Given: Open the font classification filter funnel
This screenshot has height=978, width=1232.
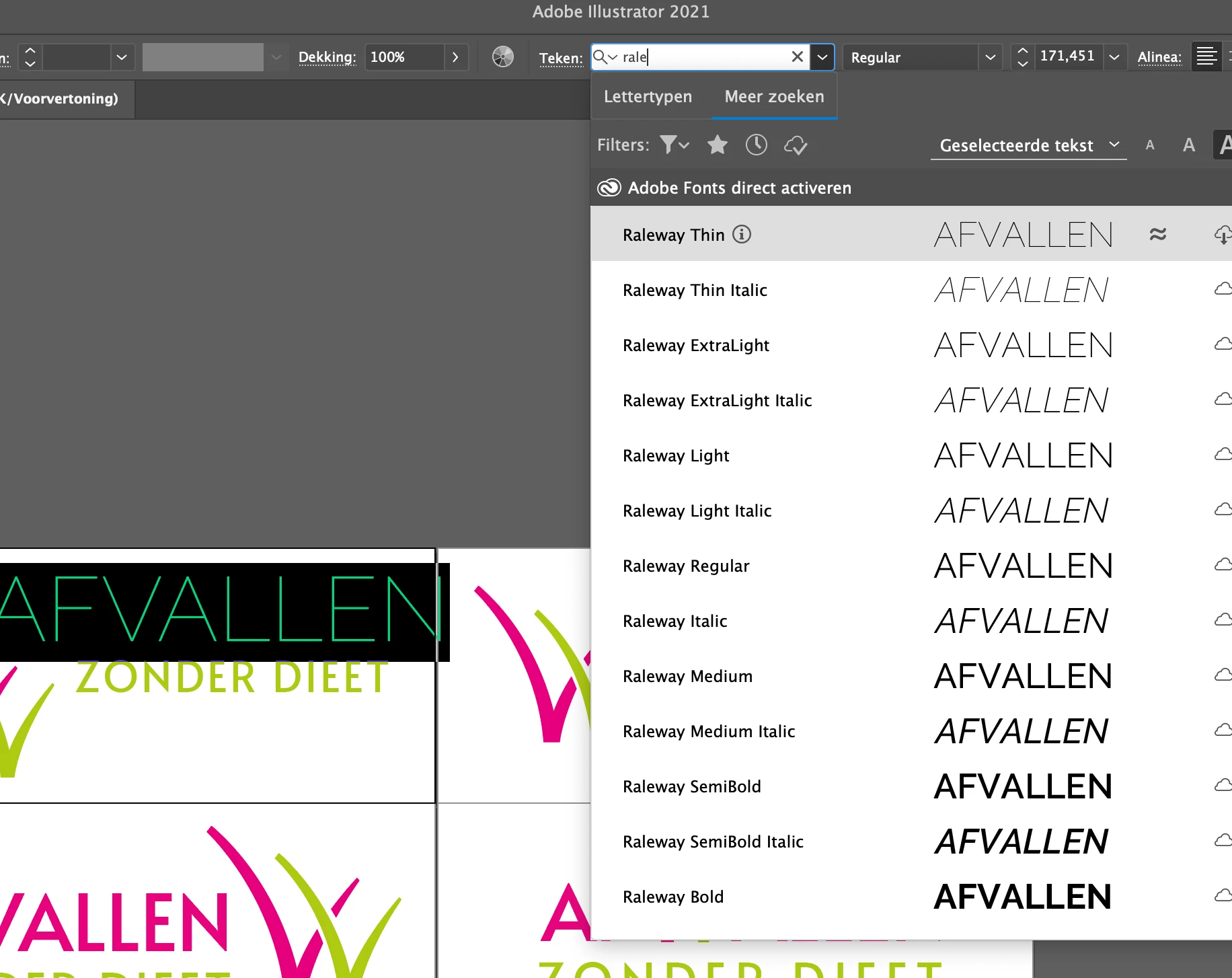Looking at the screenshot, I should point(675,145).
